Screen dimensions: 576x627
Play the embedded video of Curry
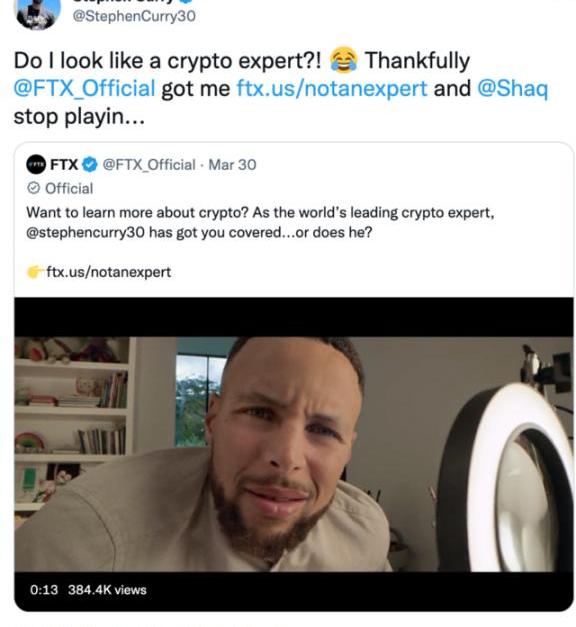pyautogui.click(x=294, y=454)
